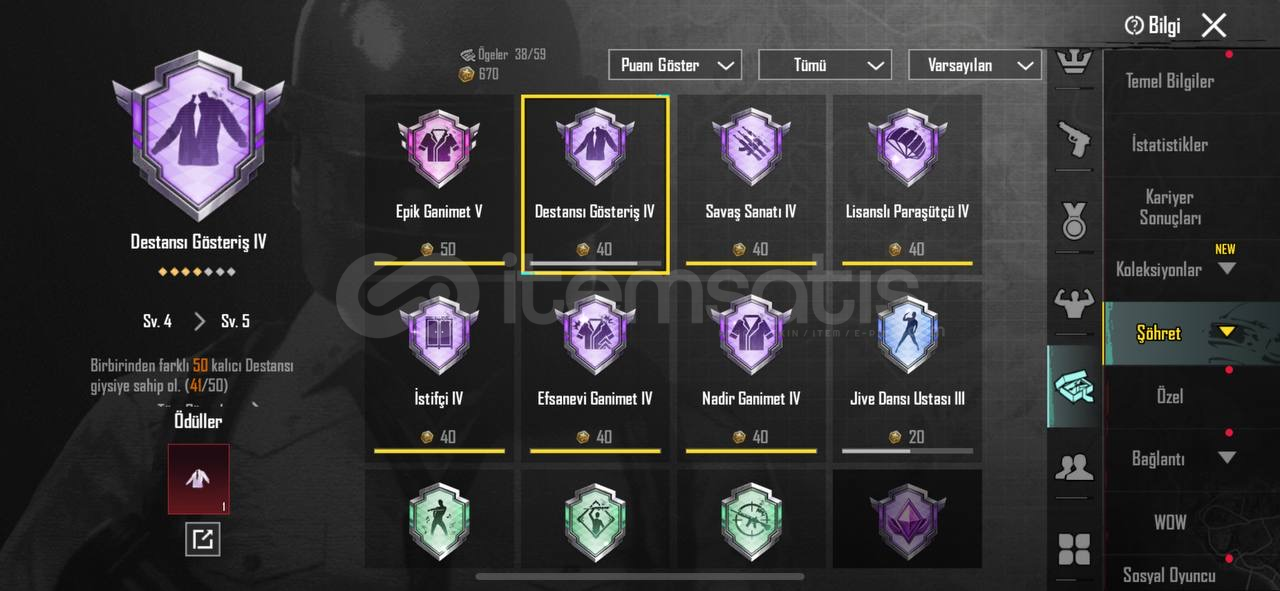Click the jacket reward thumbnail under Ödüller

click(199, 479)
